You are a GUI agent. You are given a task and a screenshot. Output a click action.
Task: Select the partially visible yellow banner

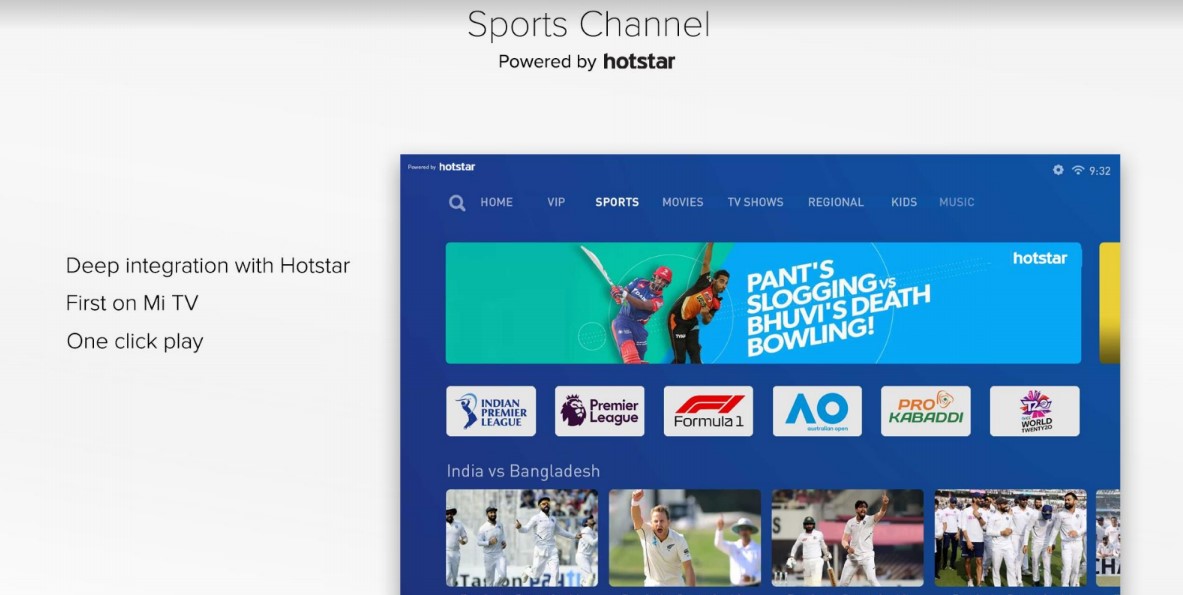[x=1110, y=303]
